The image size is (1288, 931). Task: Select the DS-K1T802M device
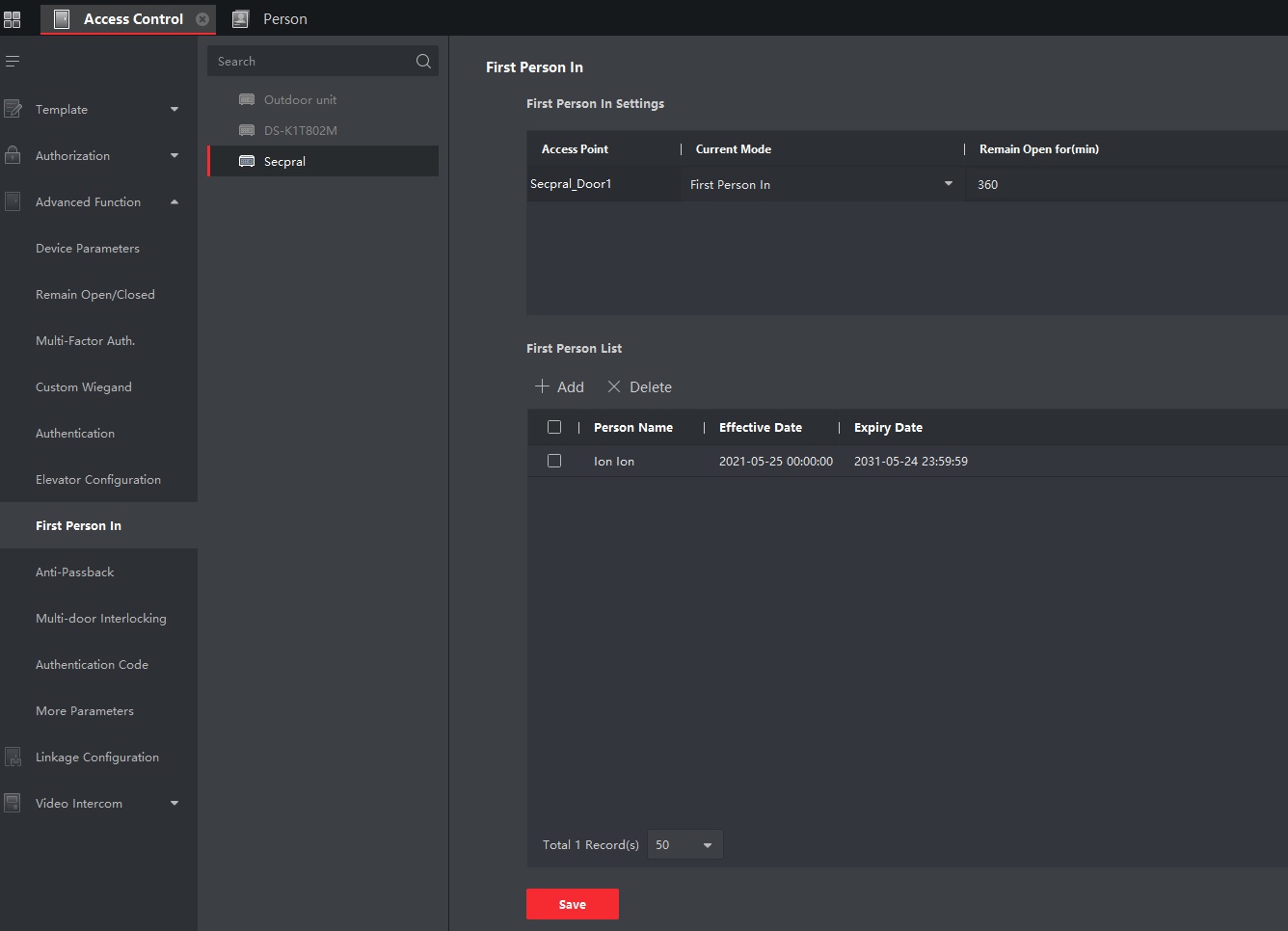(x=300, y=131)
